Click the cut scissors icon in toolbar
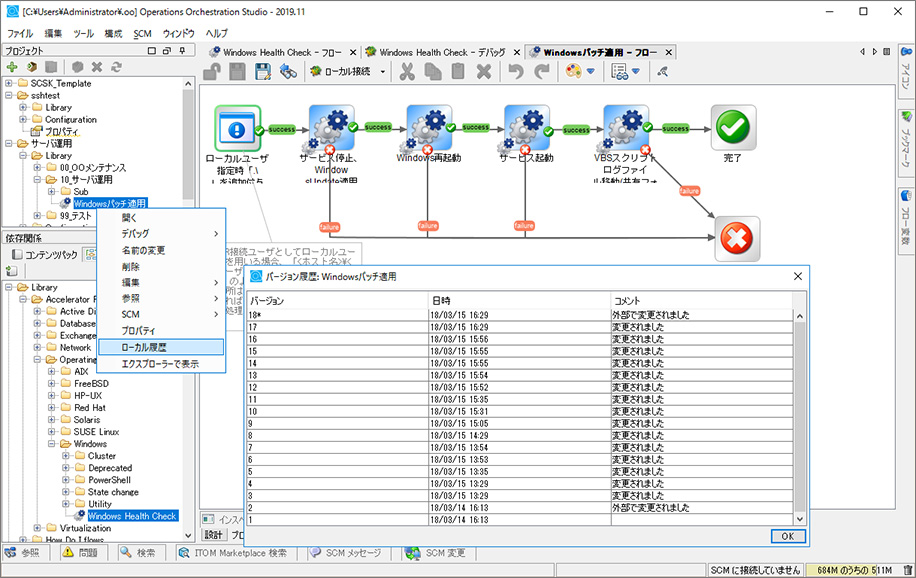The width and height of the screenshot is (916, 578). [x=407, y=71]
